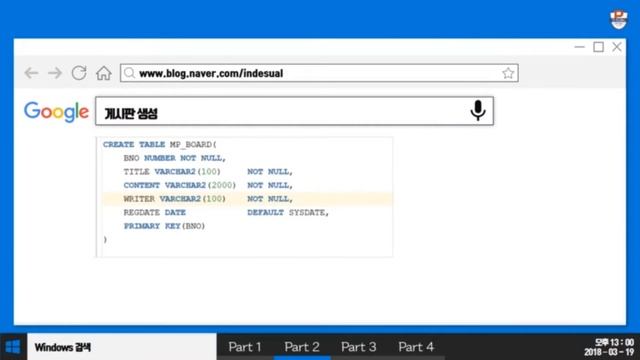The width and height of the screenshot is (640, 360).
Task: Click the magnifier icon in the address bar
Action: coord(129,73)
